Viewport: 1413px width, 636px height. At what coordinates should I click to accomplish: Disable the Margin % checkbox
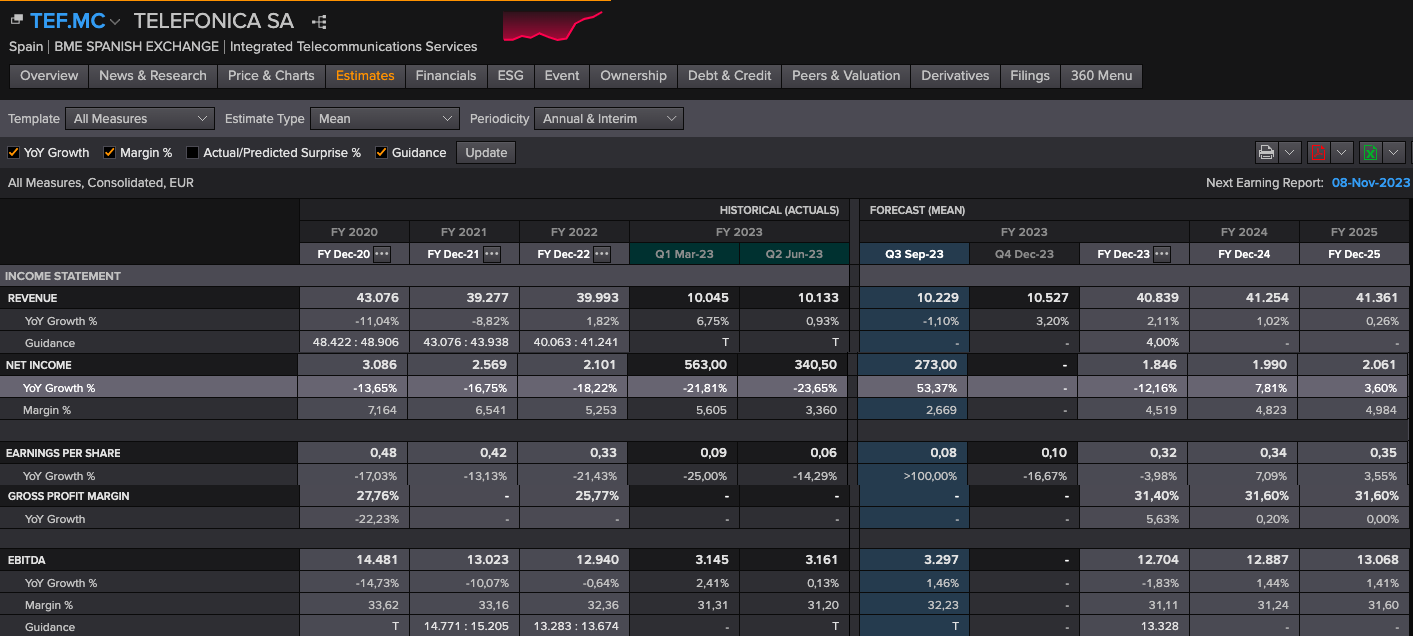click(x=110, y=153)
